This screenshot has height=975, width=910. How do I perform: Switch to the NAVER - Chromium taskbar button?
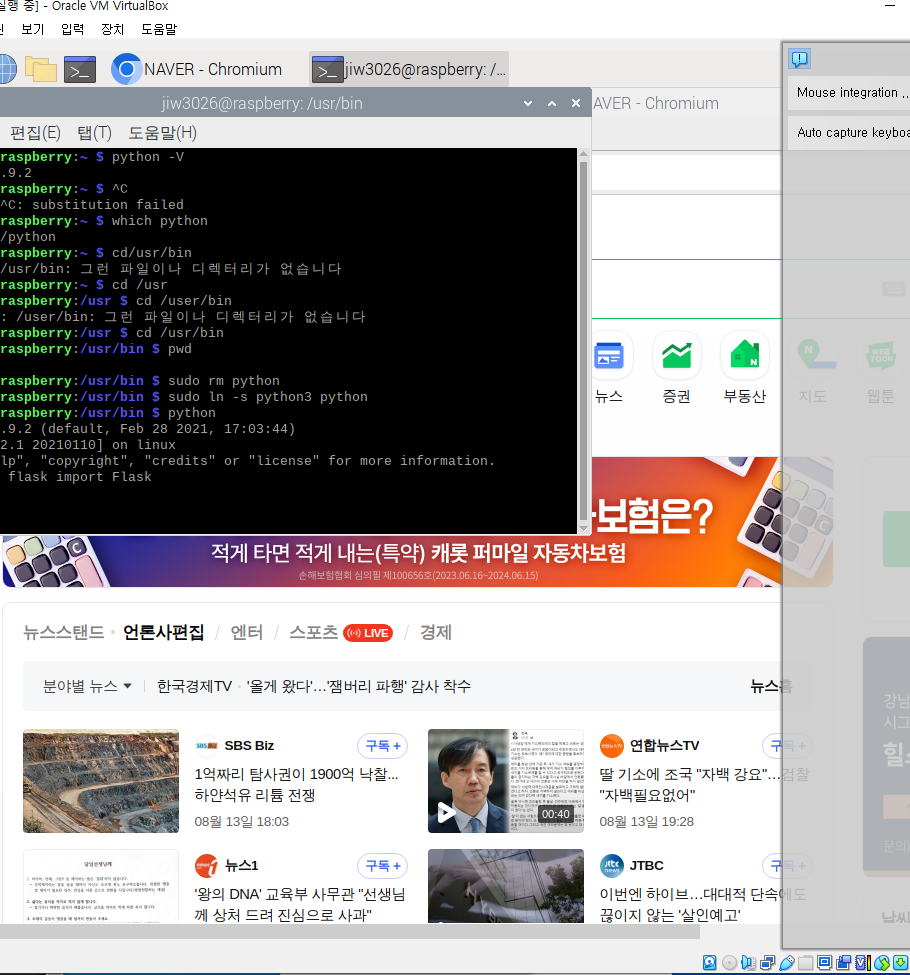(197, 69)
